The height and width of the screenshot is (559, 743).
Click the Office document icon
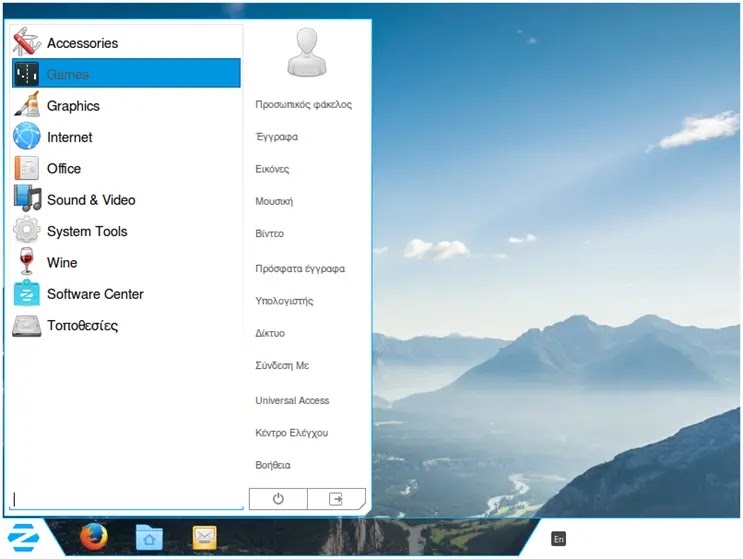point(27,168)
